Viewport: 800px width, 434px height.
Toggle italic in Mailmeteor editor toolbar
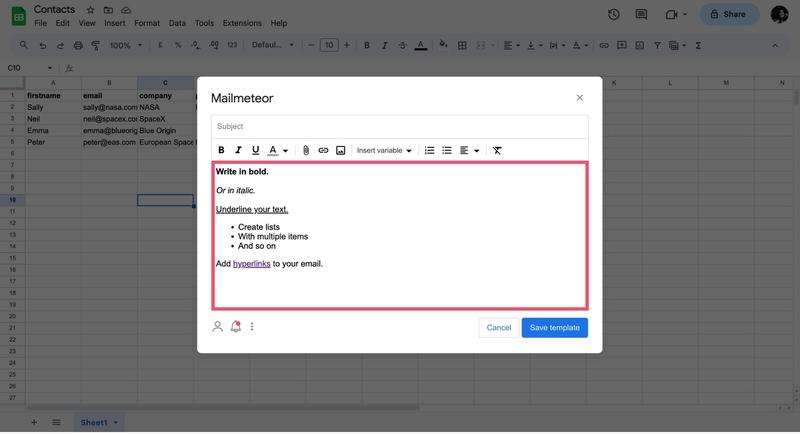pos(238,150)
